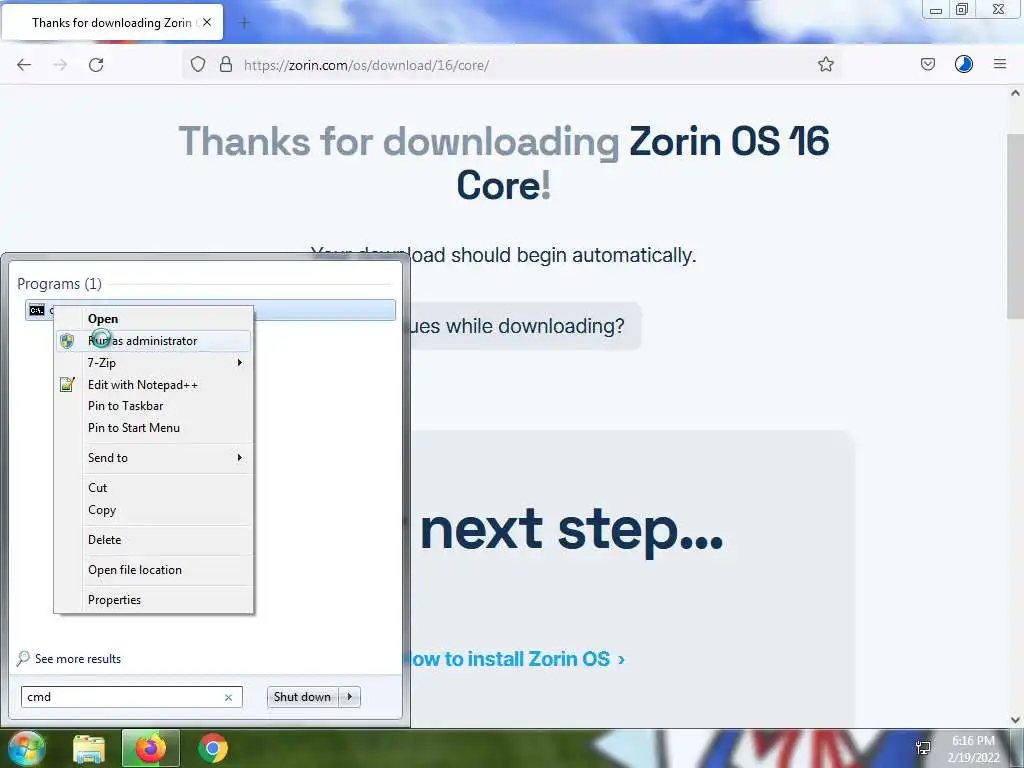Click the scrollbar up arrow
Viewport: 1024px width, 768px height.
(1015, 93)
